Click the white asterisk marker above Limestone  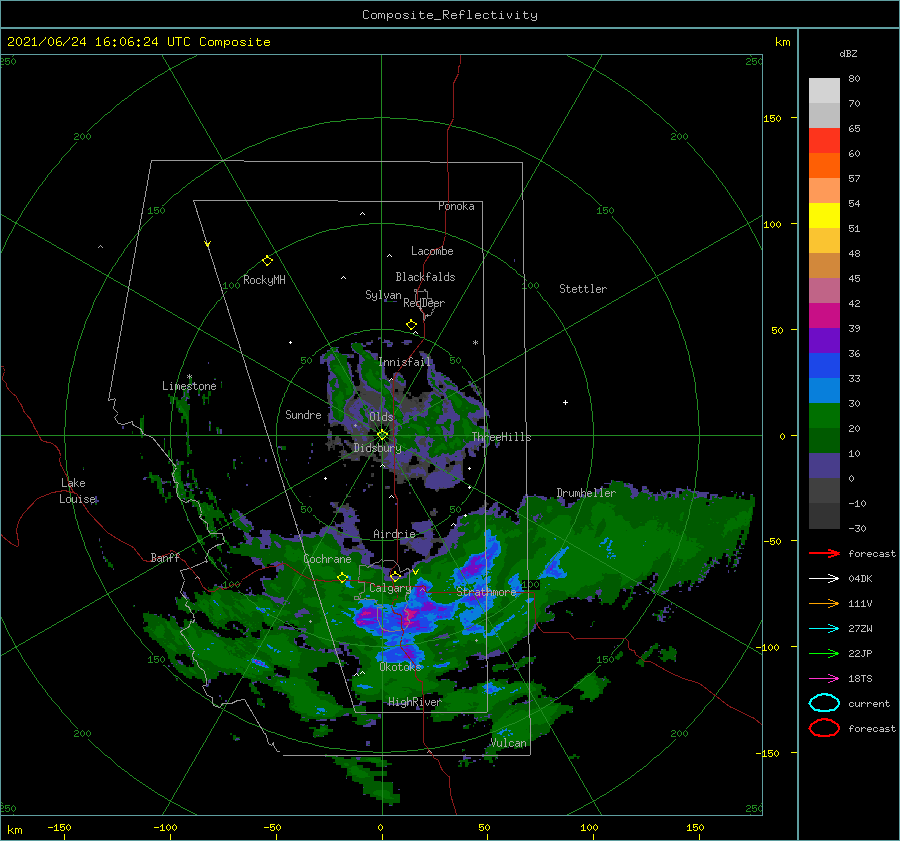pos(189,377)
